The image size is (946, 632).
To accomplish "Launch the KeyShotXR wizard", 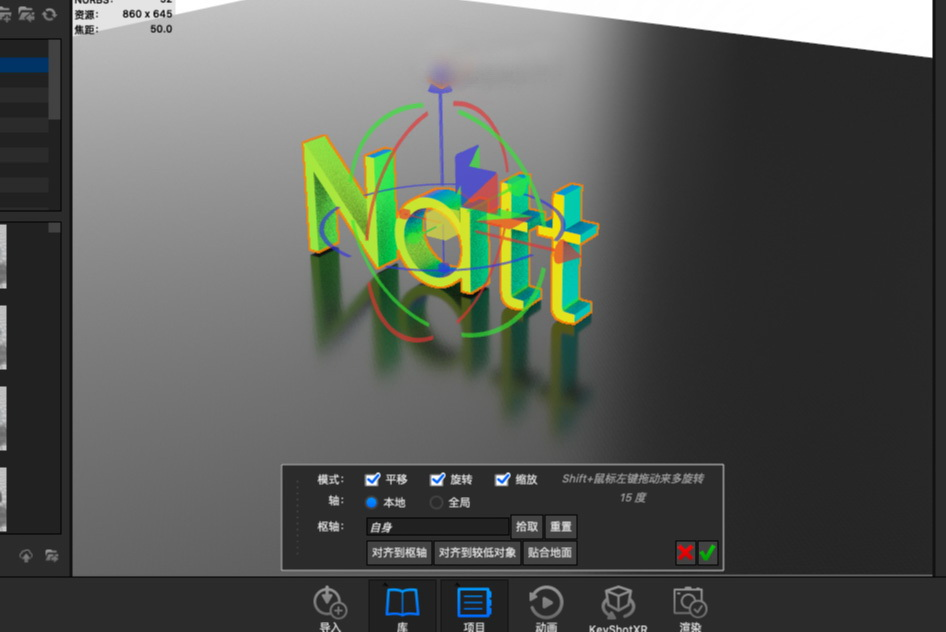I will tap(618, 604).
